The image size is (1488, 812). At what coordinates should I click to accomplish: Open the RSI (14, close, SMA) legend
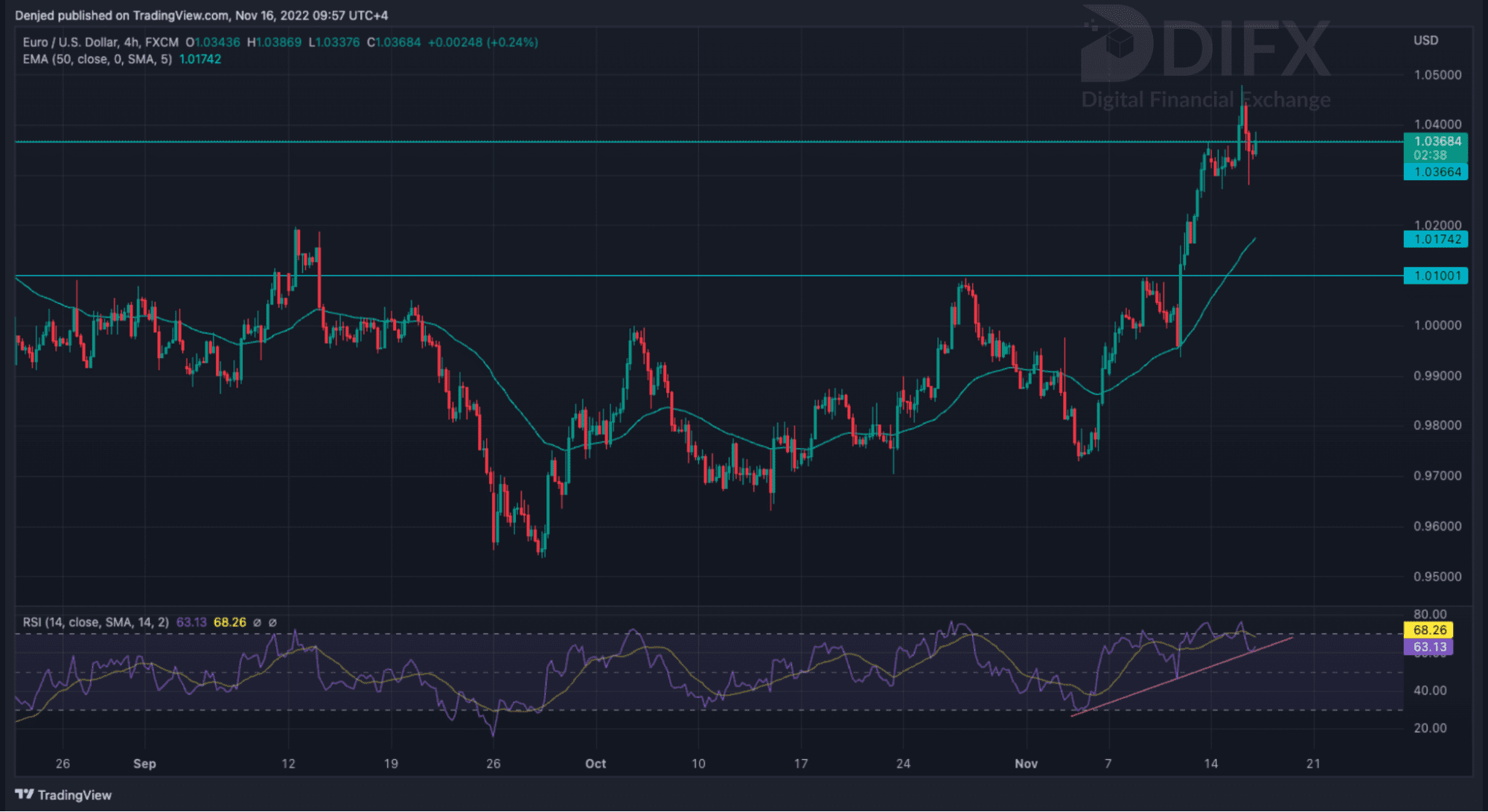coord(95,623)
